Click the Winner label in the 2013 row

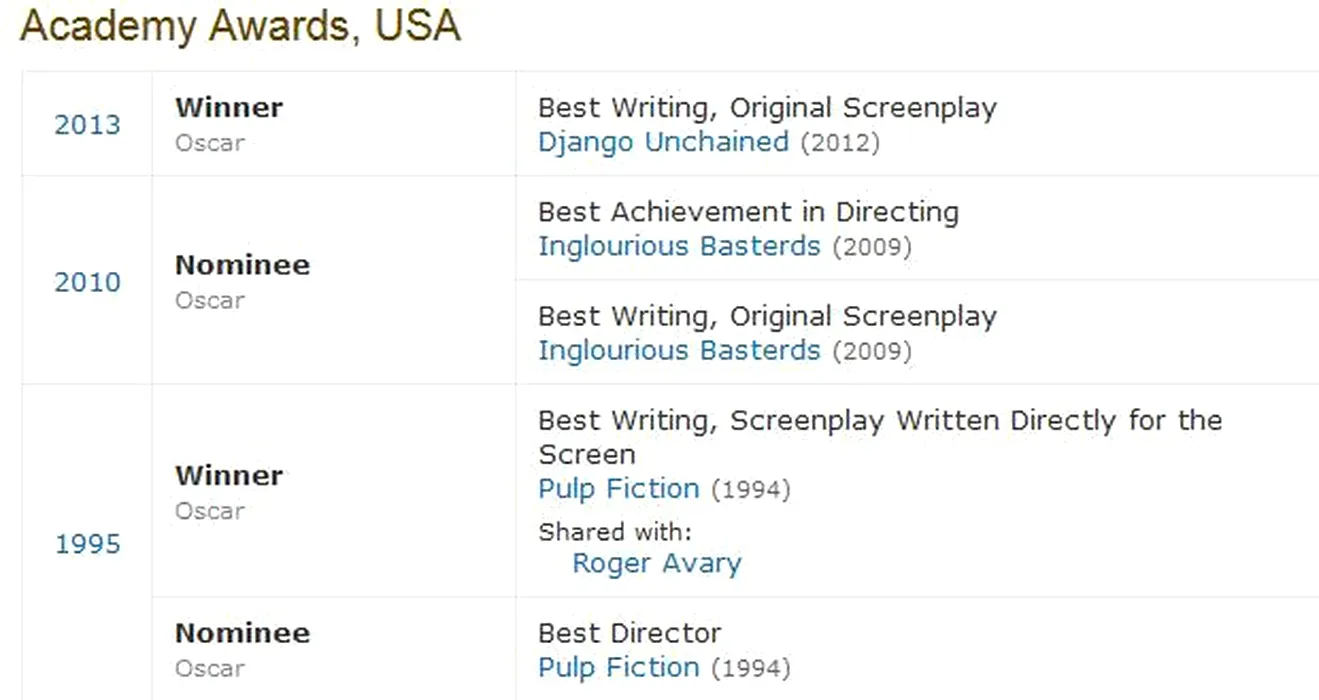pos(229,108)
